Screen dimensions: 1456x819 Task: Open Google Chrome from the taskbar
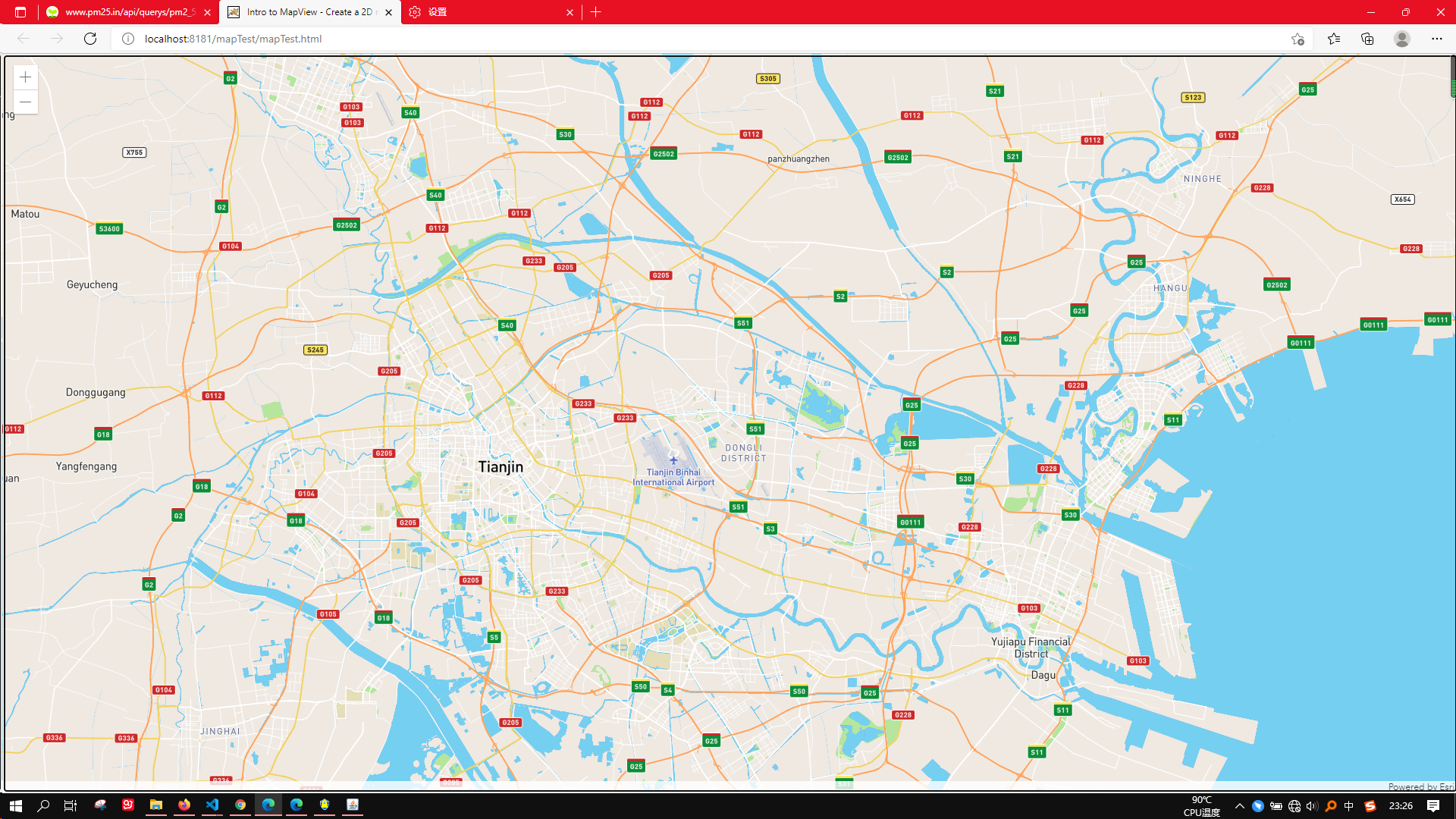pyautogui.click(x=240, y=805)
